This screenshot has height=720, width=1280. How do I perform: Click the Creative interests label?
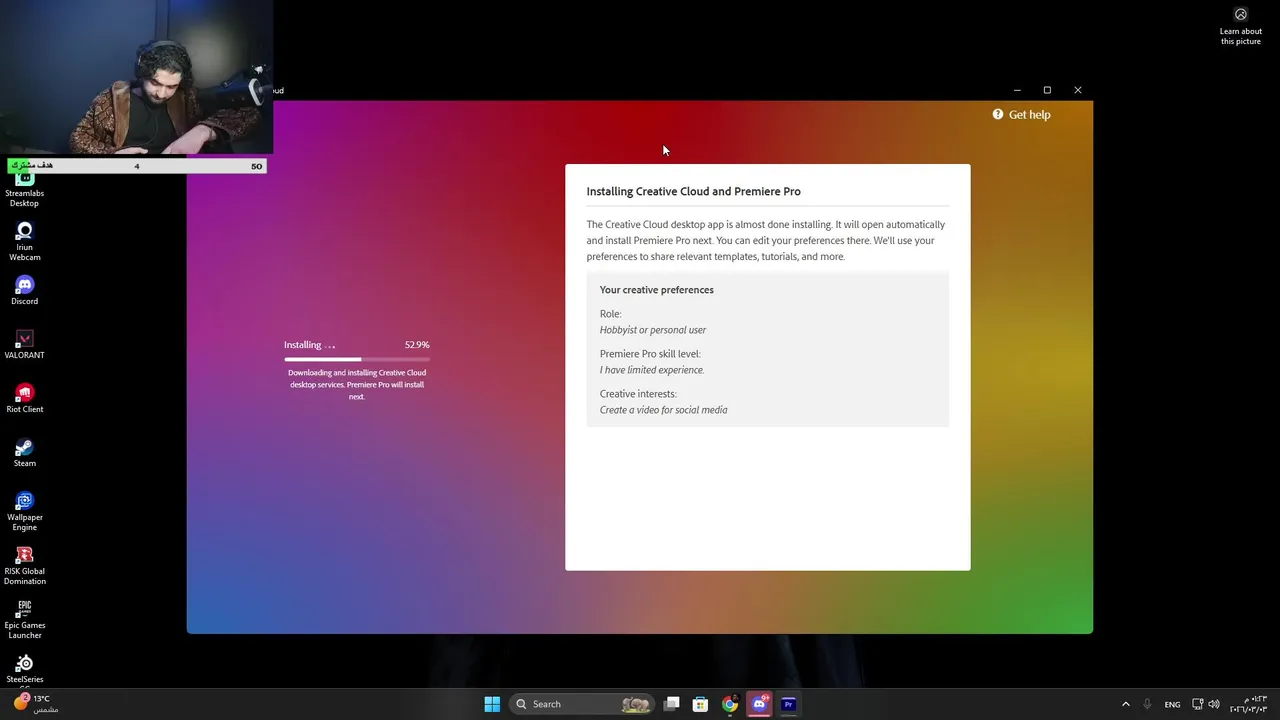click(638, 394)
